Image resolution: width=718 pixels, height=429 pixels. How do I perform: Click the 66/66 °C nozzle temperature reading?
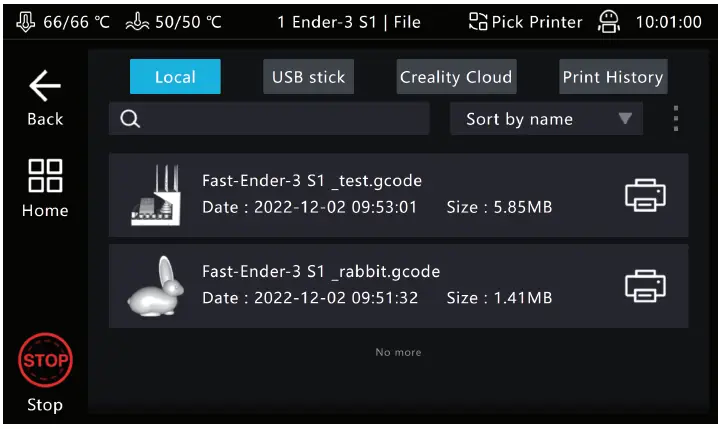coord(76,22)
